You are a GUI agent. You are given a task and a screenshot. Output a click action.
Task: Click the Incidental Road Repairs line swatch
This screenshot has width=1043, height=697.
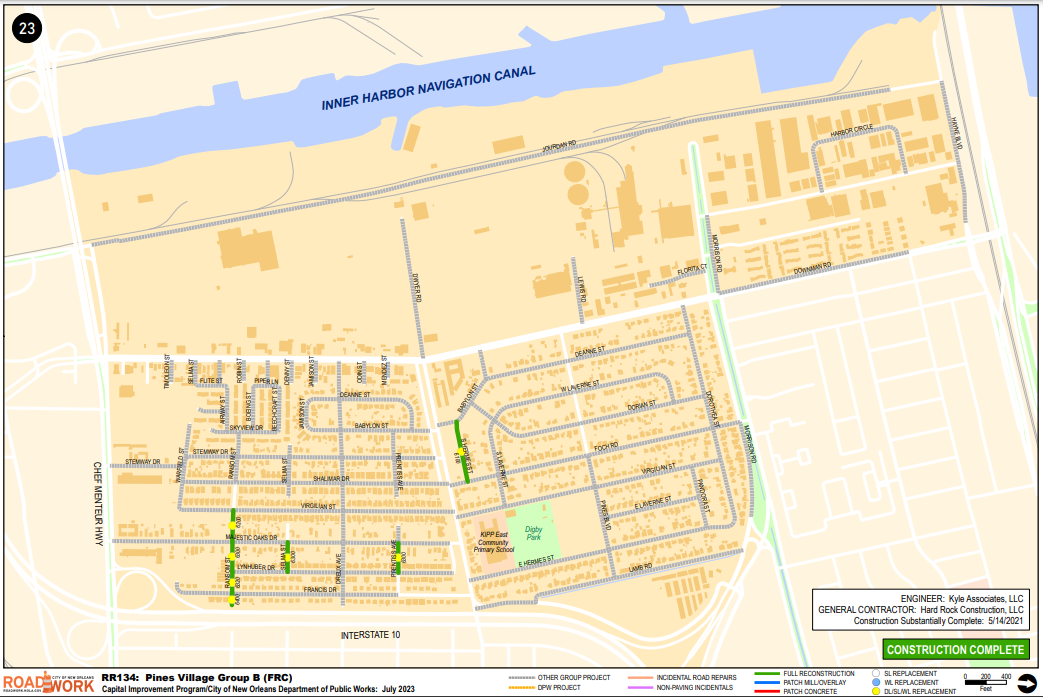pos(640,678)
